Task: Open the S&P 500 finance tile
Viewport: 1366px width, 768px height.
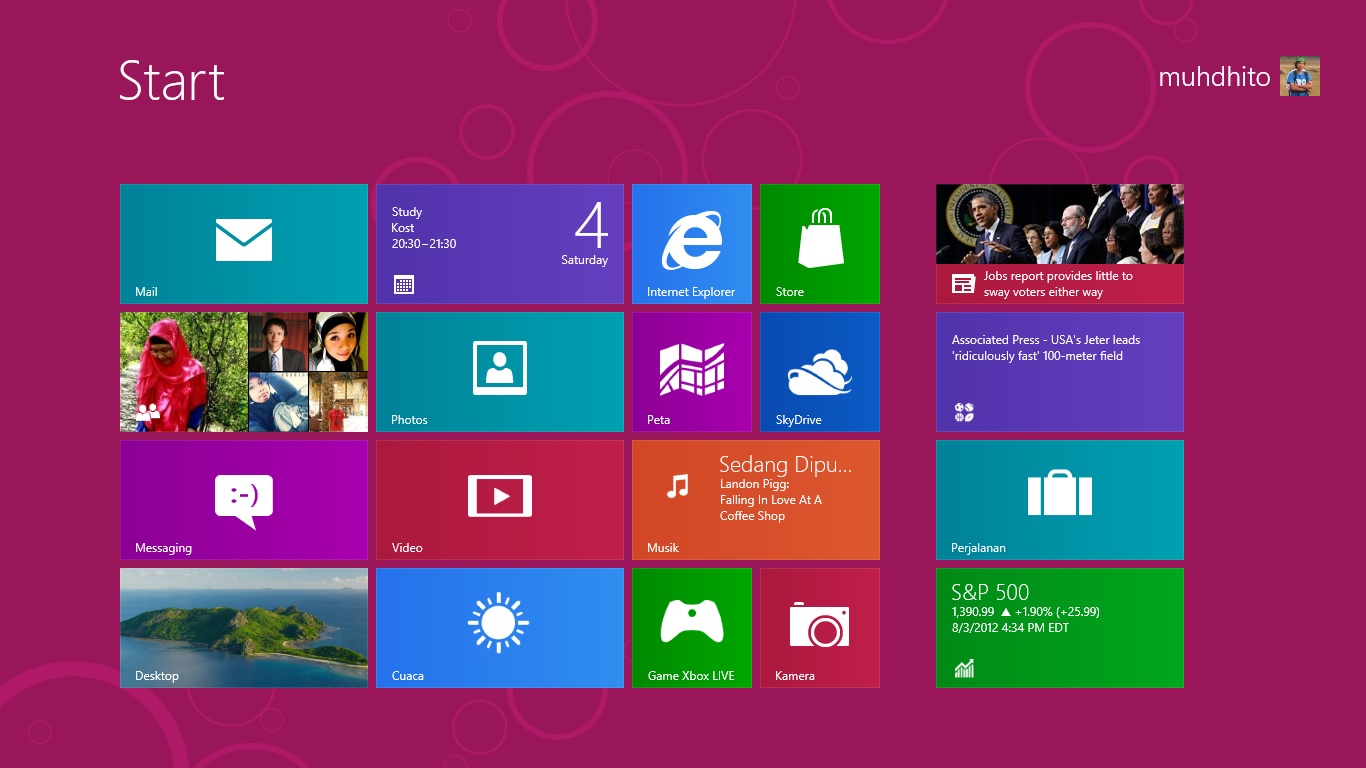Action: (1059, 627)
